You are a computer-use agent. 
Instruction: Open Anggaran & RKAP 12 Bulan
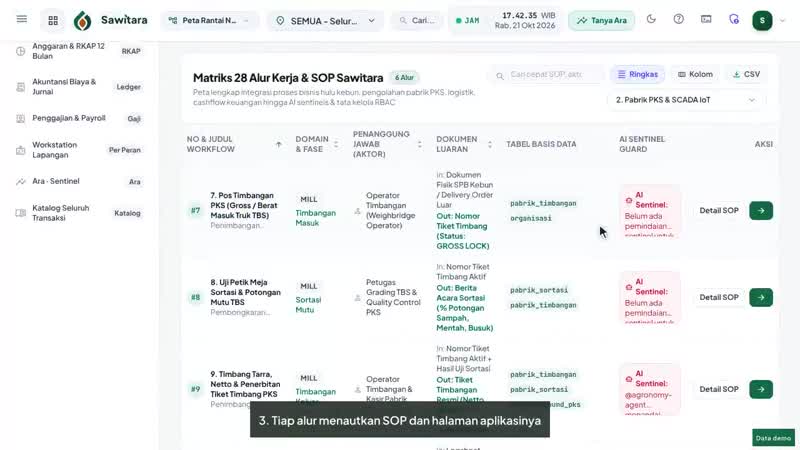point(79,51)
